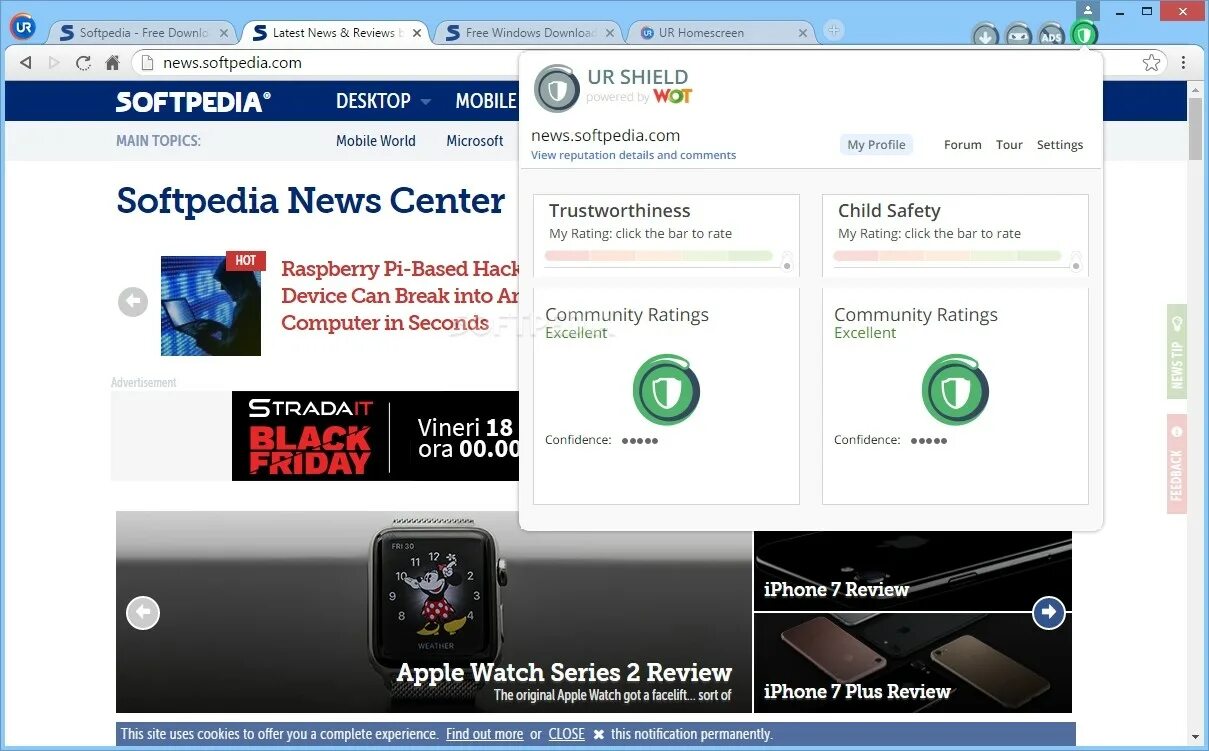This screenshot has height=751, width=1209.
Task: Click CLOSE on the cookie notification
Action: coord(566,734)
